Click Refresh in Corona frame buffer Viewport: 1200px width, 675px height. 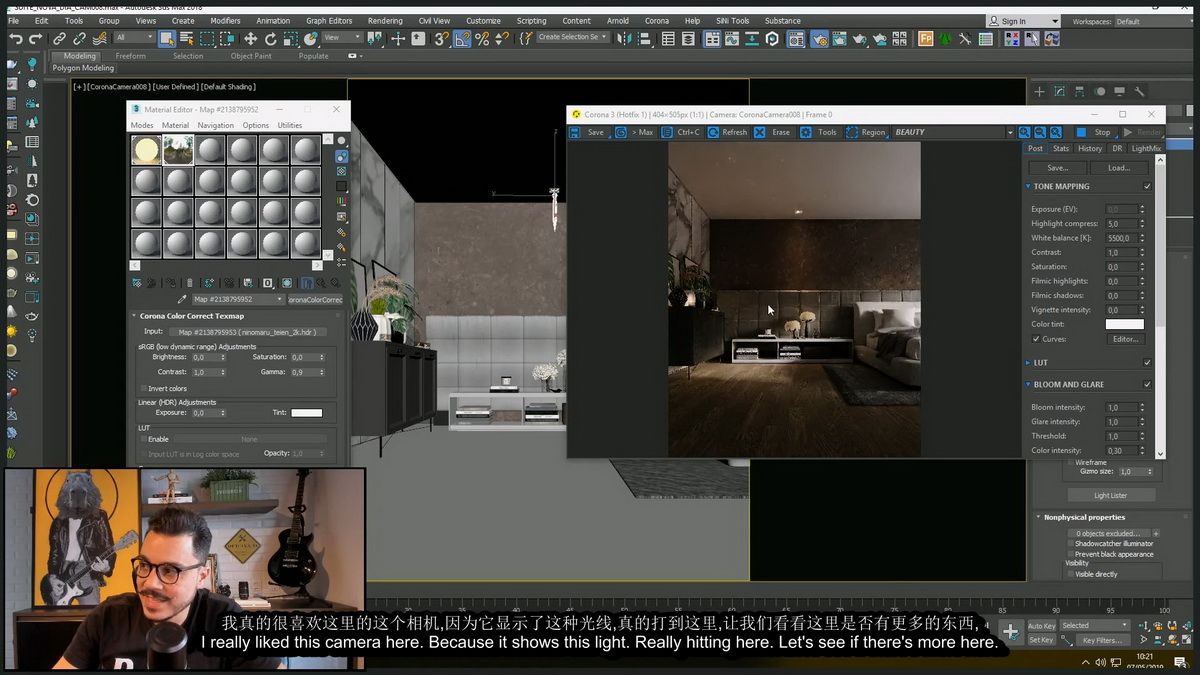click(727, 132)
